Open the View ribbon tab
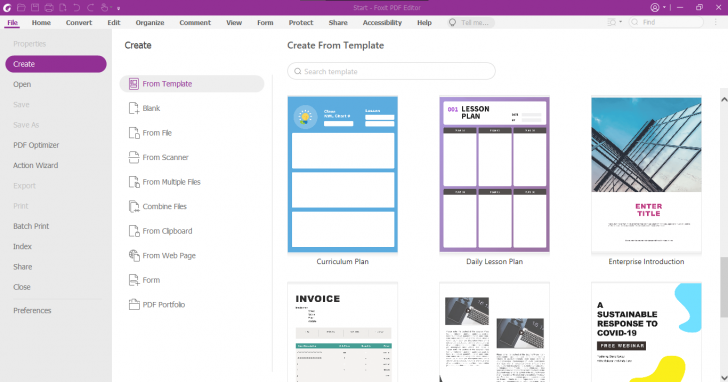The height and width of the screenshot is (382, 728). click(234, 22)
